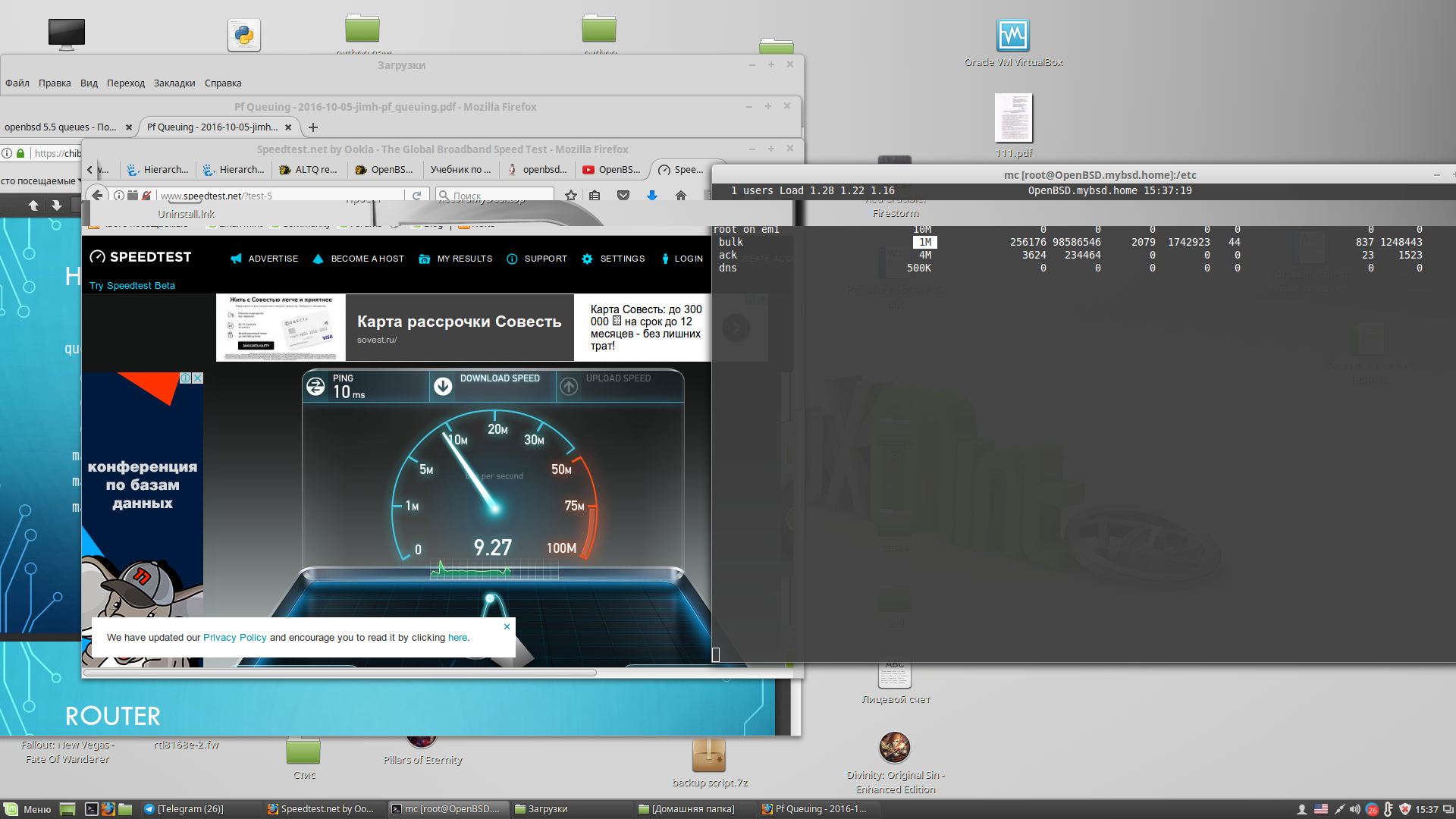
Task: Expand the frequently visited bookmarks dropdown
Action: pyautogui.click(x=41, y=180)
